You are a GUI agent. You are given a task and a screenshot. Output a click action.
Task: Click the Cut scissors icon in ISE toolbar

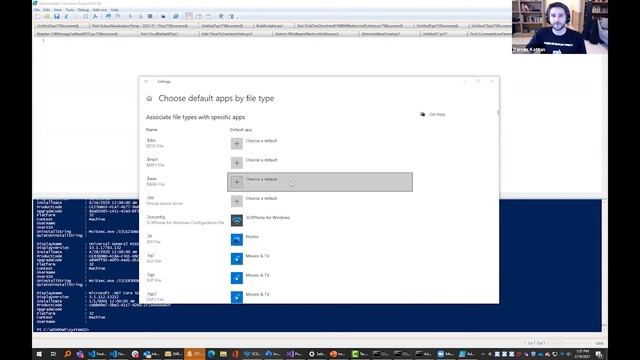(67, 16)
